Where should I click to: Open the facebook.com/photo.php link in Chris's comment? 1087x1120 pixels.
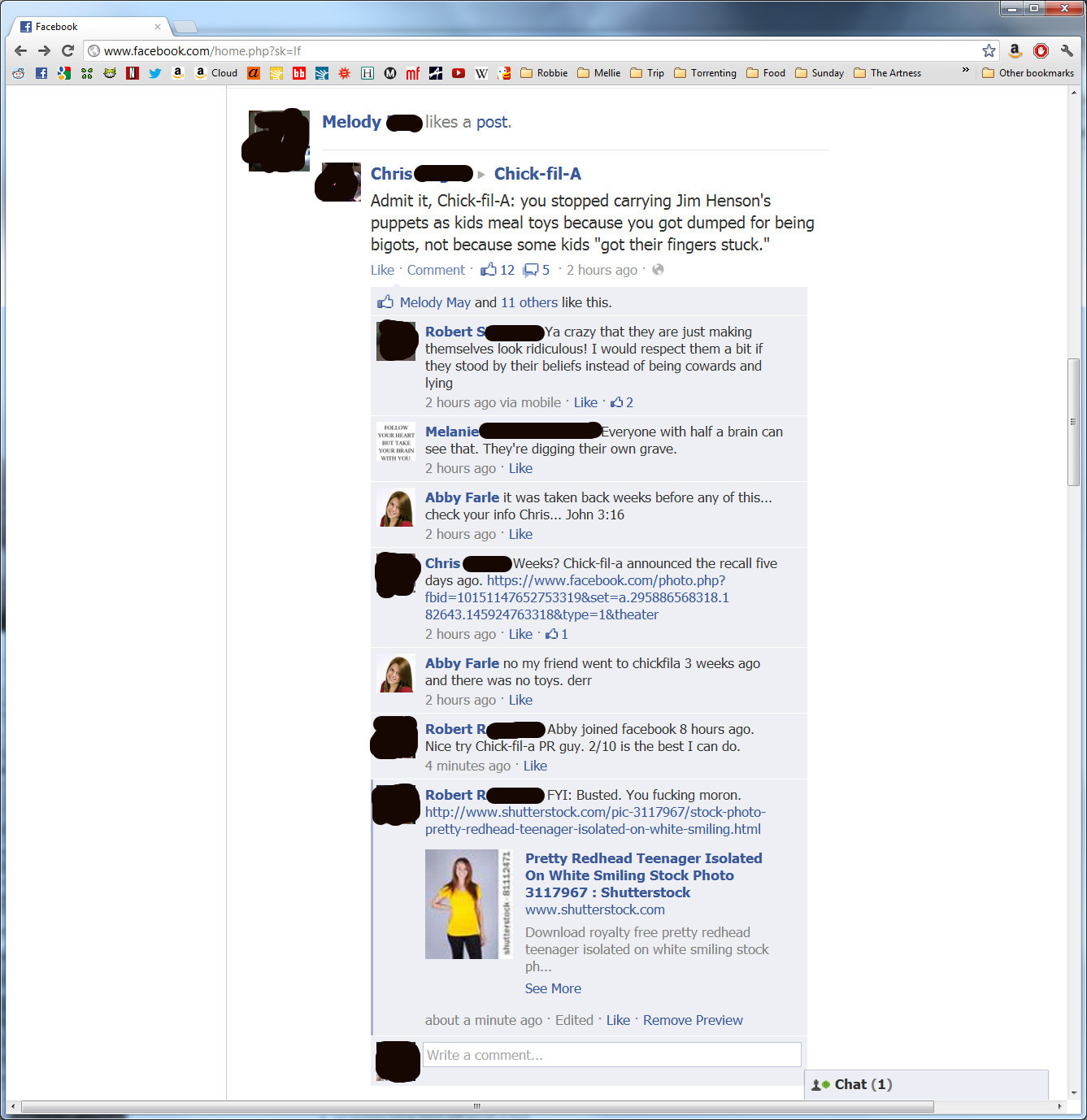(577, 597)
